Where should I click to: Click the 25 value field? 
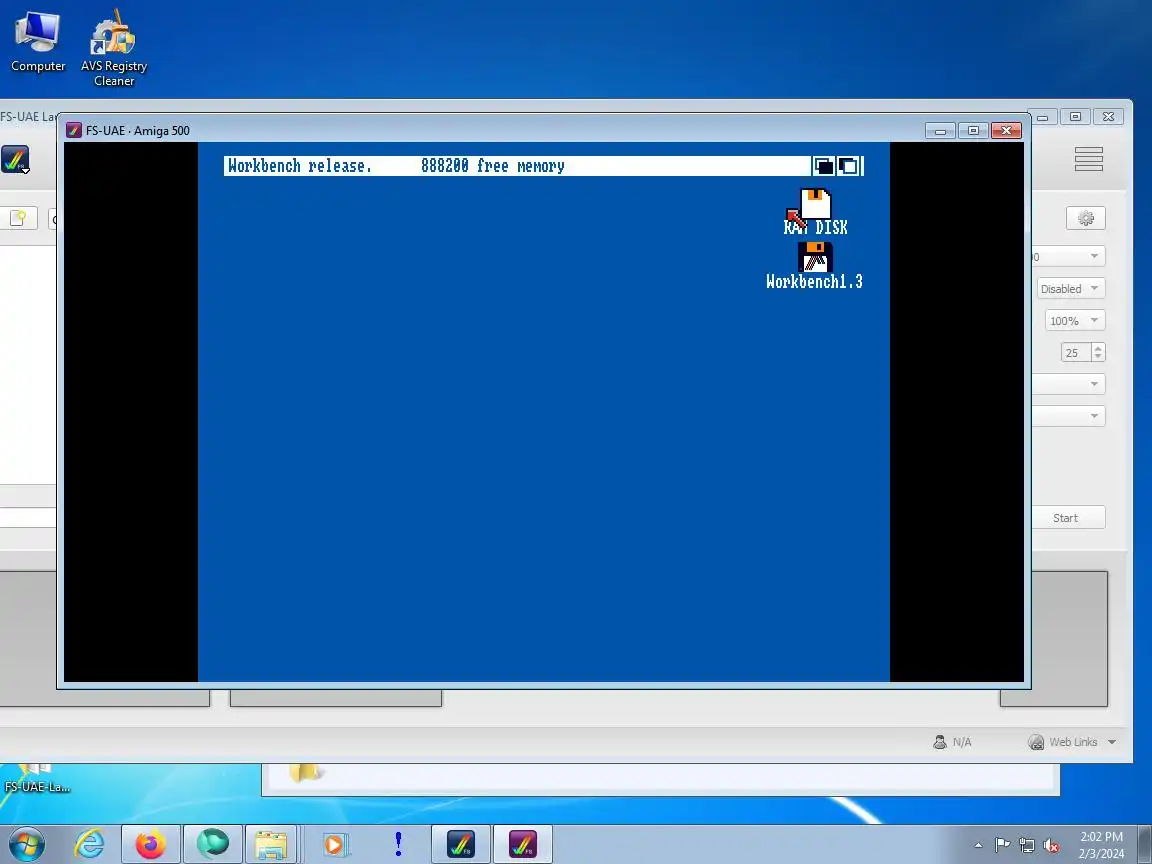pyautogui.click(x=1076, y=353)
